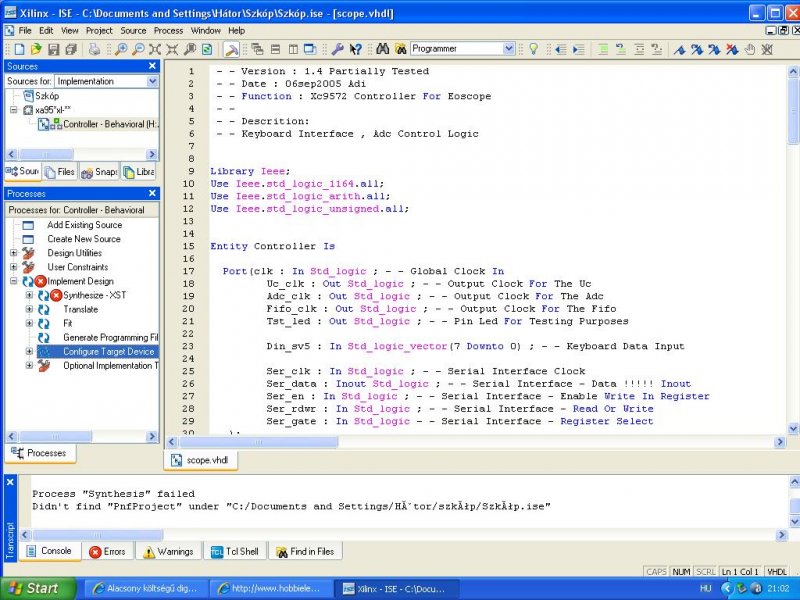Open the 'Sources for' Implementation dropdown
800x600 pixels.
click(x=151, y=81)
